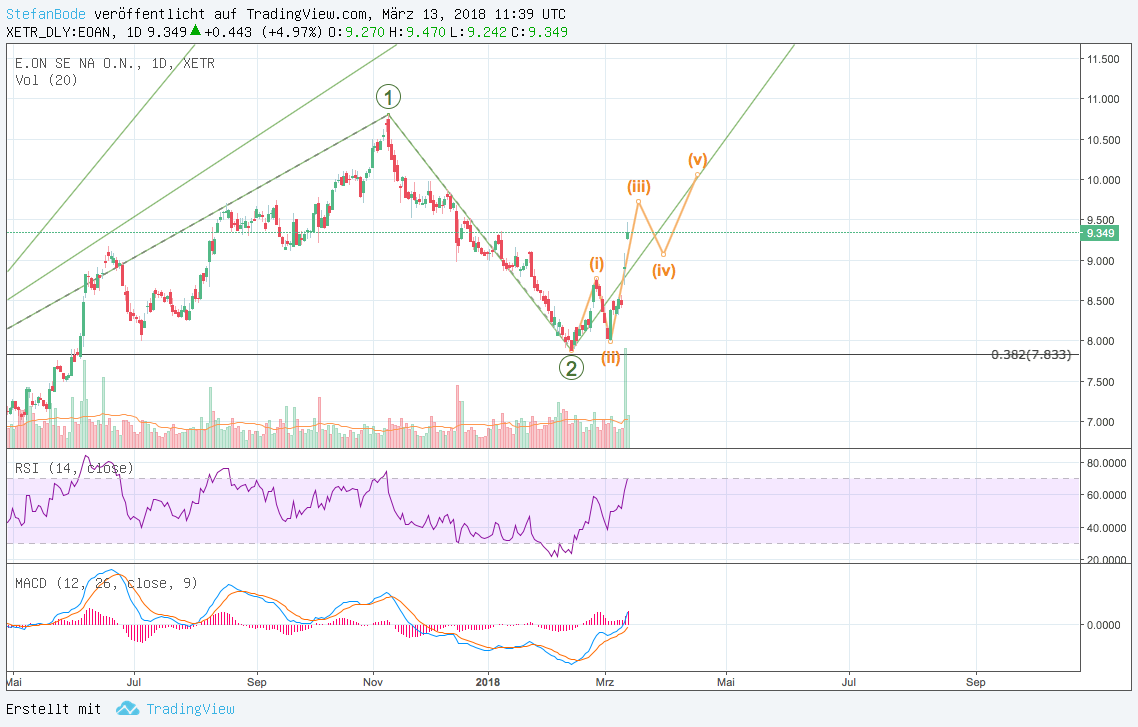The image size is (1138, 727).
Task: Click the high value H:9.470
Action: tap(417, 32)
